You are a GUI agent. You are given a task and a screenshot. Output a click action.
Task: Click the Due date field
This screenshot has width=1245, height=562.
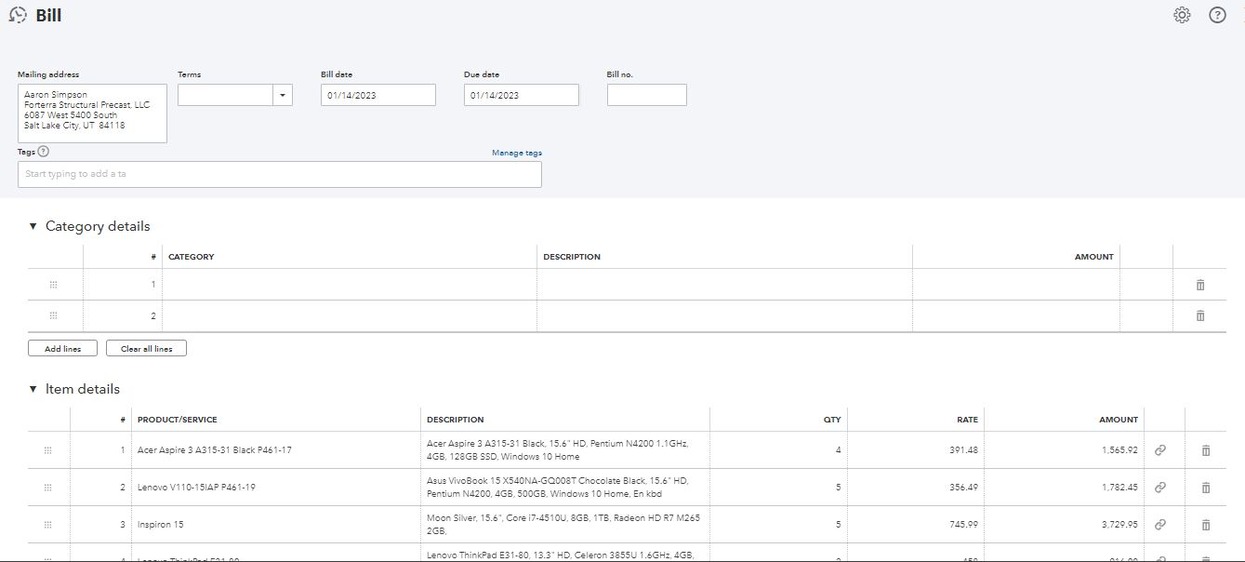521,95
